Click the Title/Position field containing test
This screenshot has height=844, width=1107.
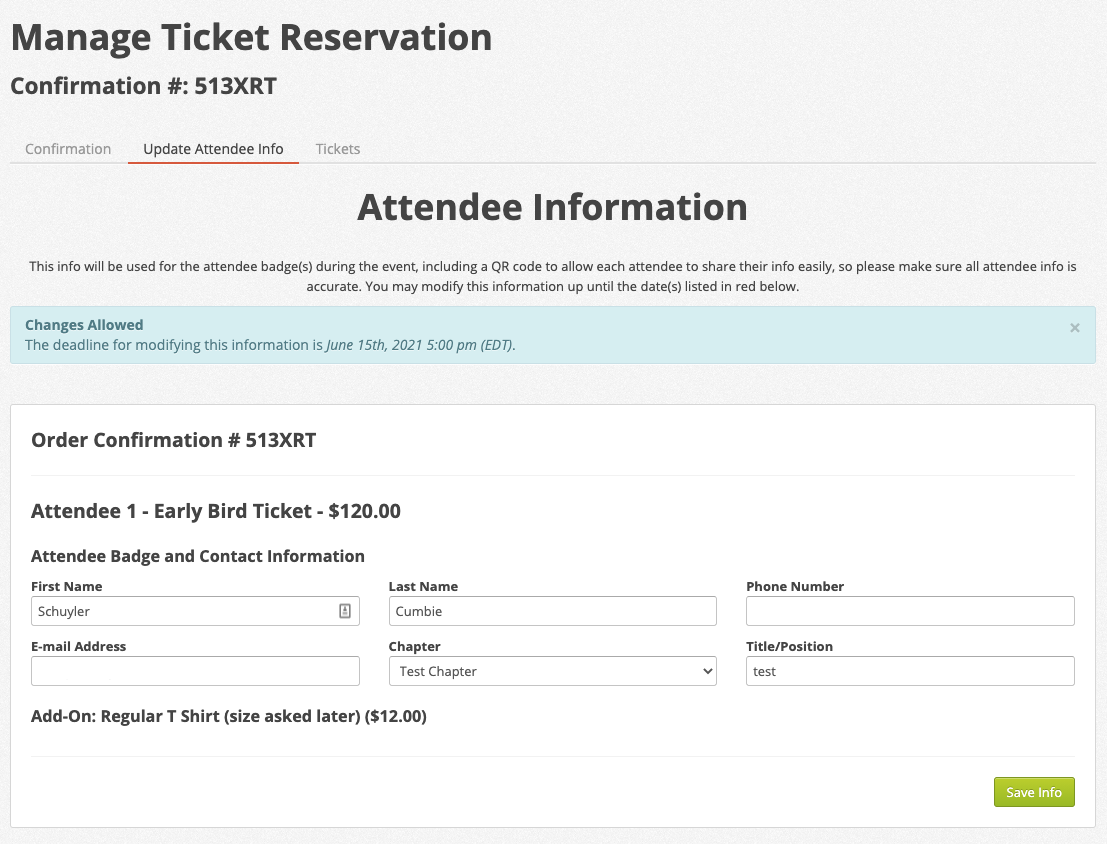[x=910, y=671]
